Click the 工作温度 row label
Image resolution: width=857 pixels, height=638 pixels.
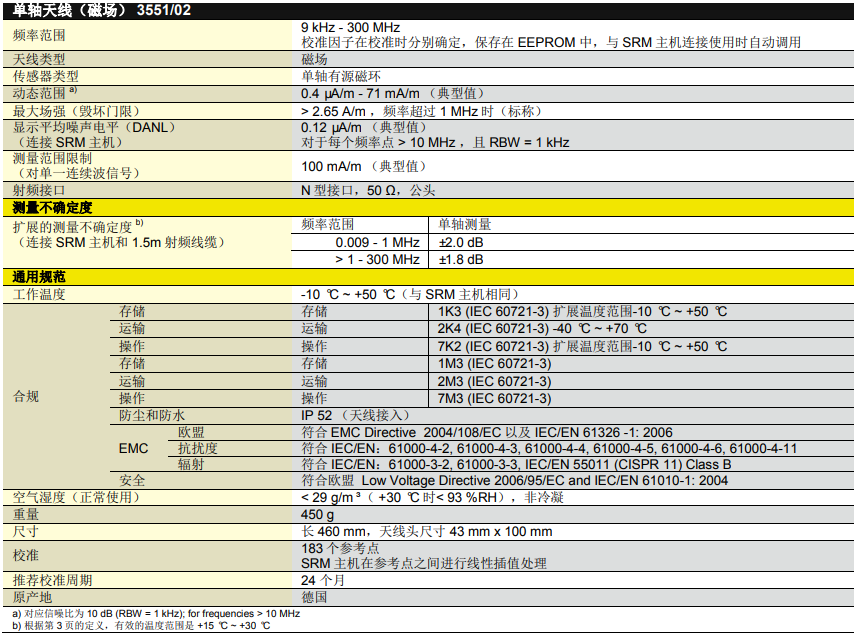(39, 294)
